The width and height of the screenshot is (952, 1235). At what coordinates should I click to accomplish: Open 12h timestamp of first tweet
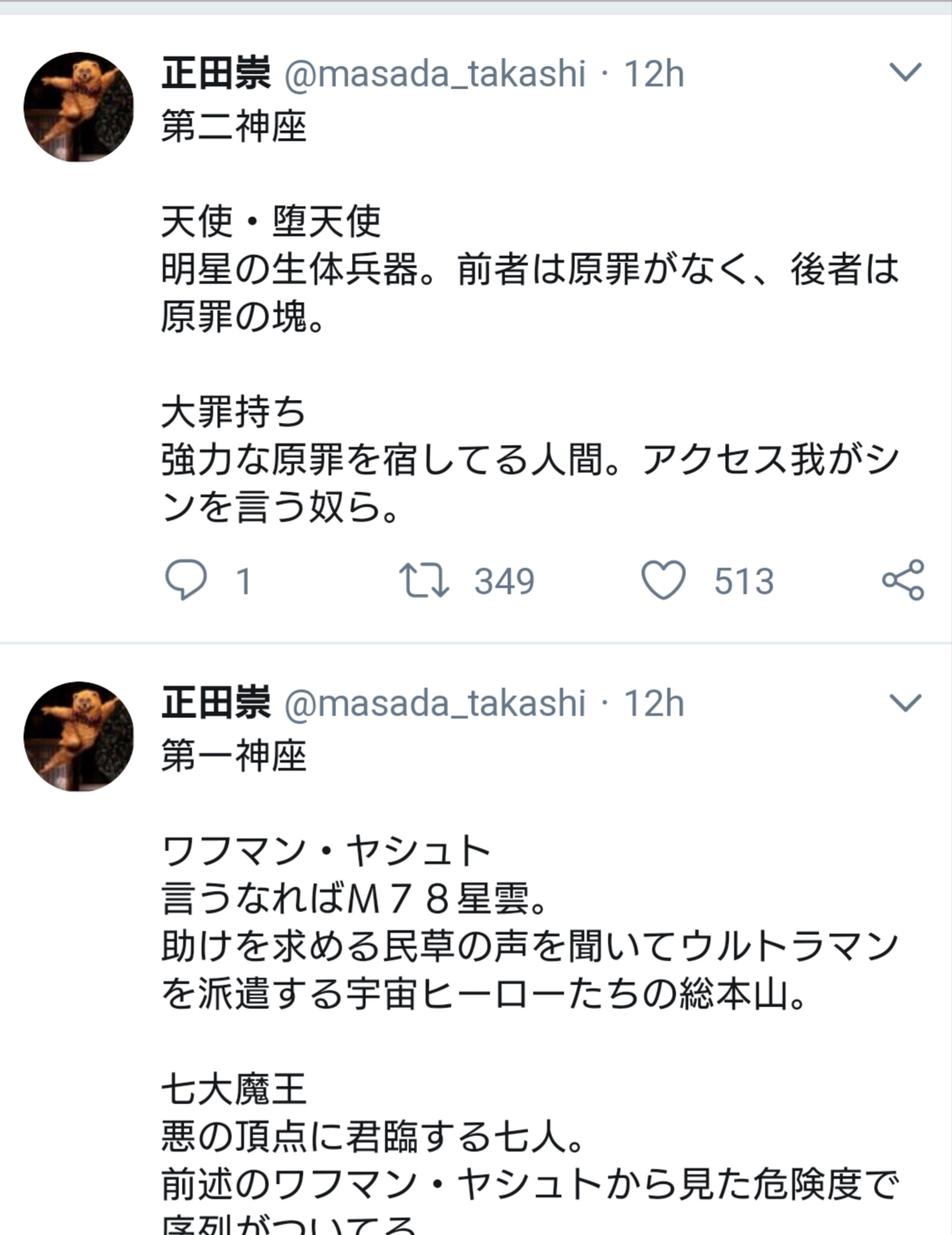[x=654, y=74]
